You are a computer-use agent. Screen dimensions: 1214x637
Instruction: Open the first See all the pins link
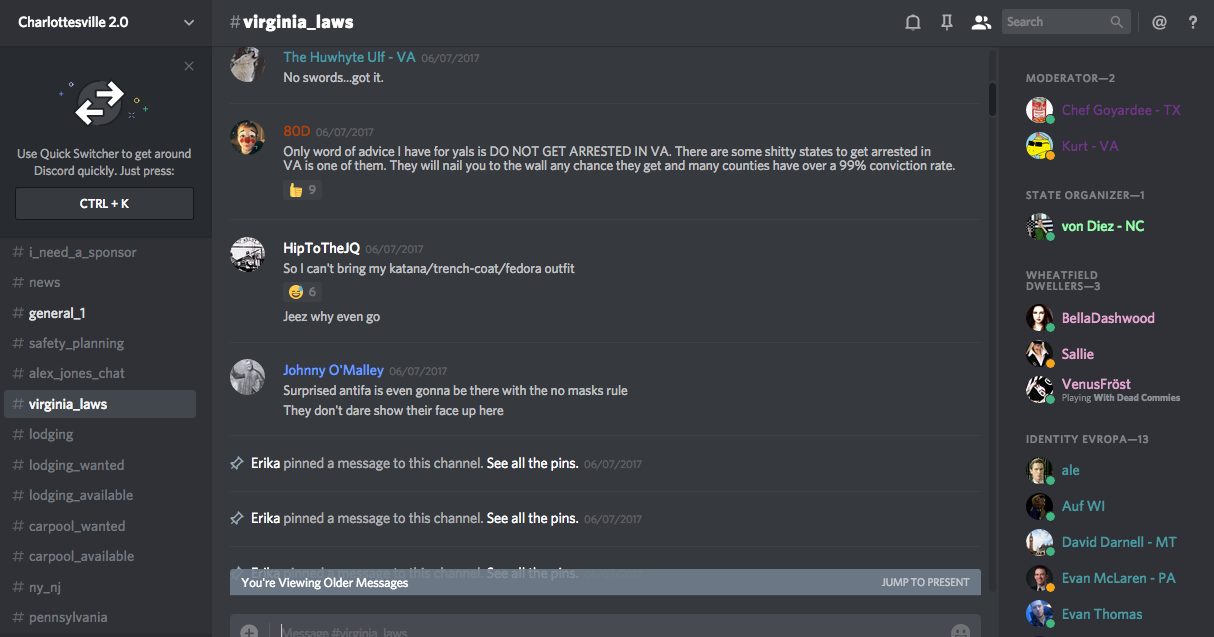(532, 463)
